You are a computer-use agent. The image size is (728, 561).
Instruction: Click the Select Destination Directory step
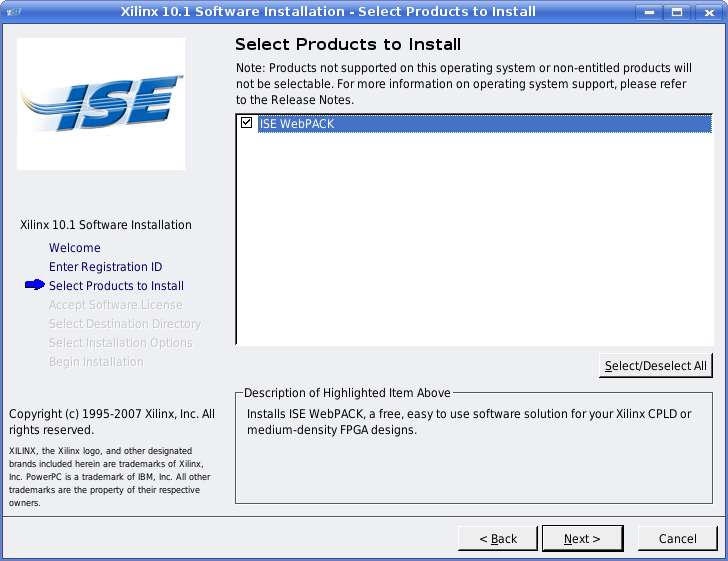pyautogui.click(x=125, y=324)
